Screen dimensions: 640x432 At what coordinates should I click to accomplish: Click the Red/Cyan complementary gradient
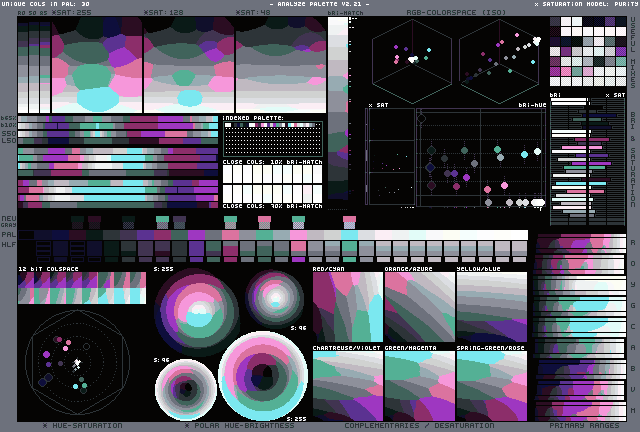click(347, 307)
